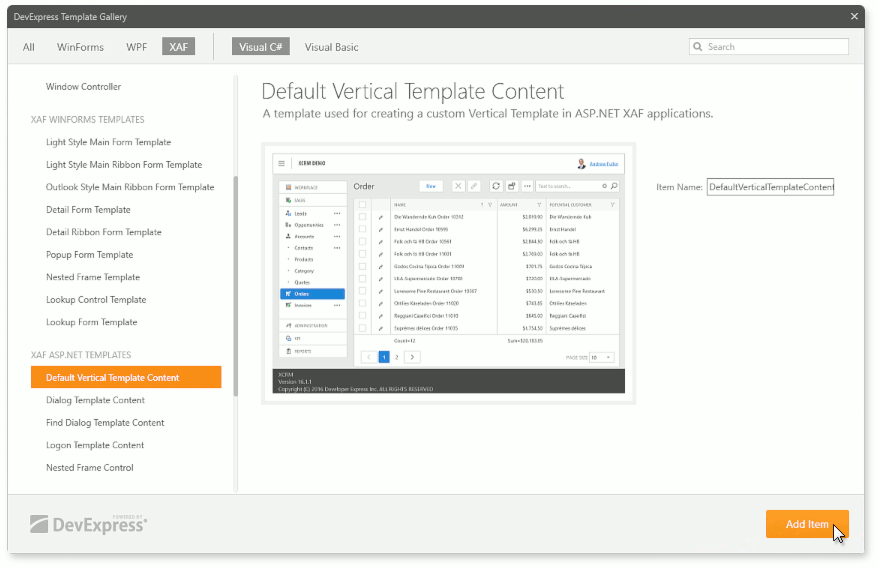Click the Item Name text field
878x569 pixels.
click(x=770, y=187)
